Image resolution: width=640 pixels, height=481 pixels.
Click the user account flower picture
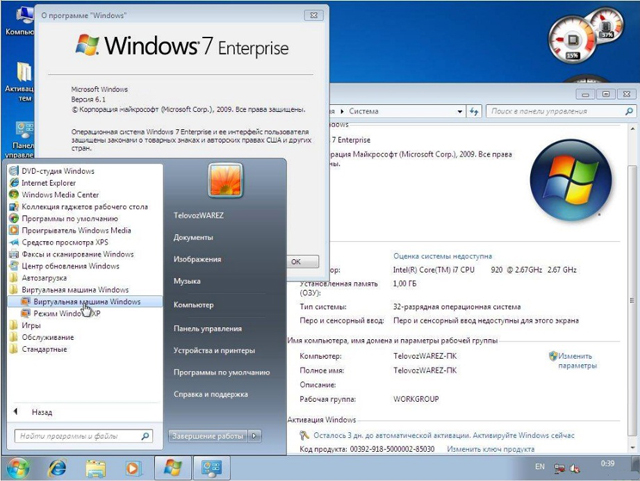point(225,180)
